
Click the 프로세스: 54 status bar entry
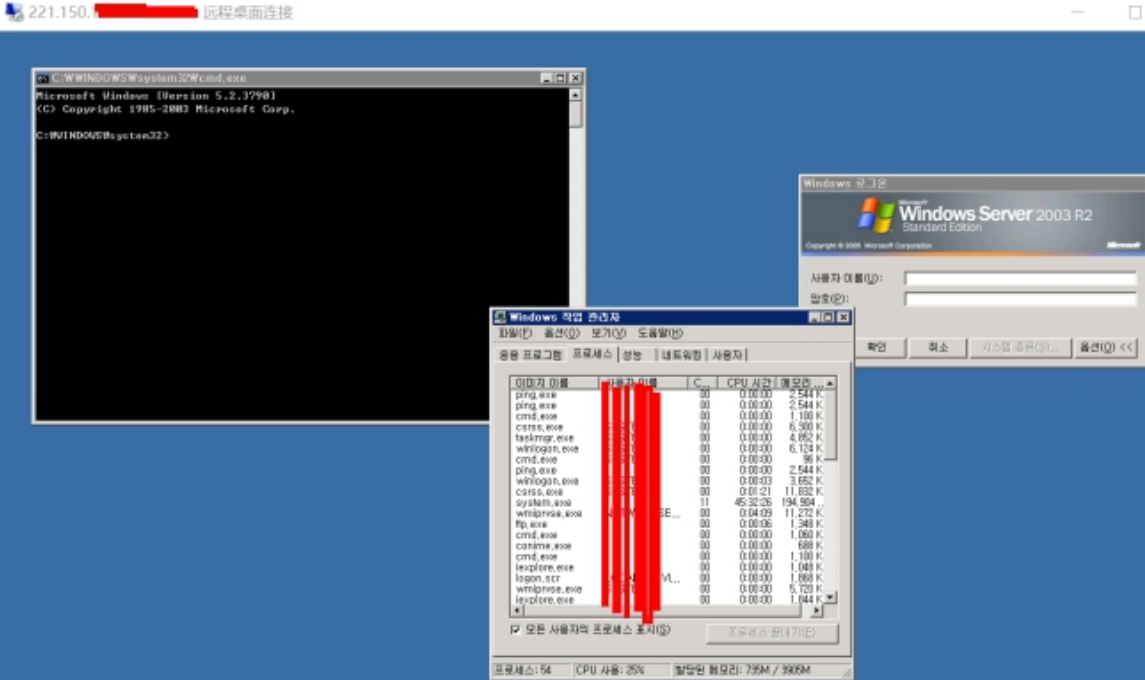tap(532, 670)
